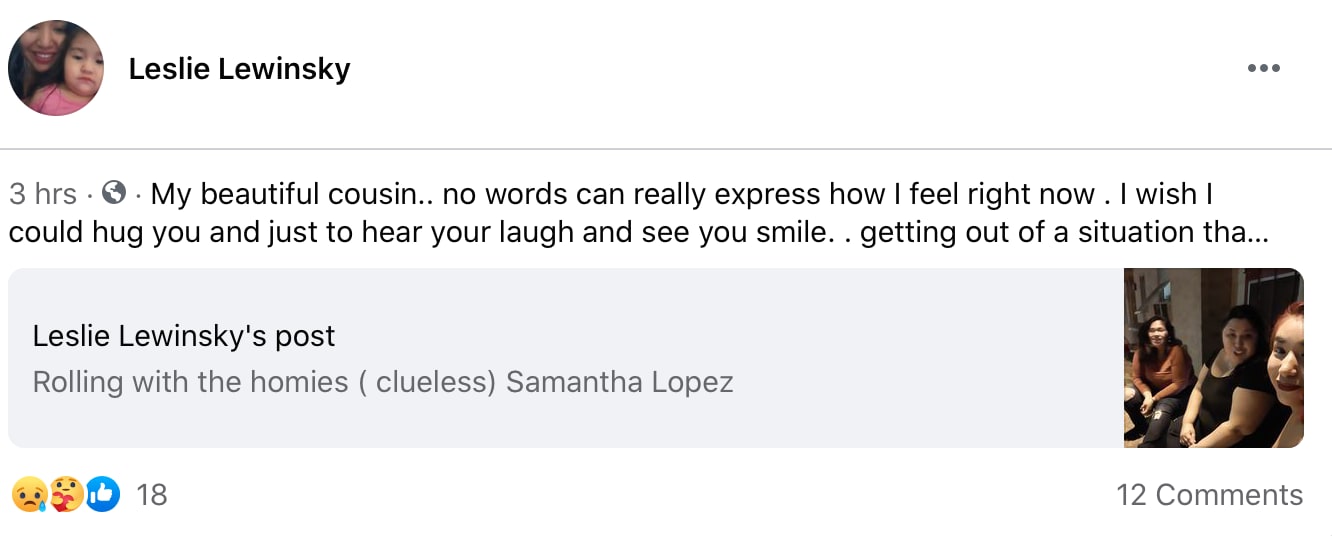Click the "Leslie Lewinsky's post" preview title

click(183, 336)
